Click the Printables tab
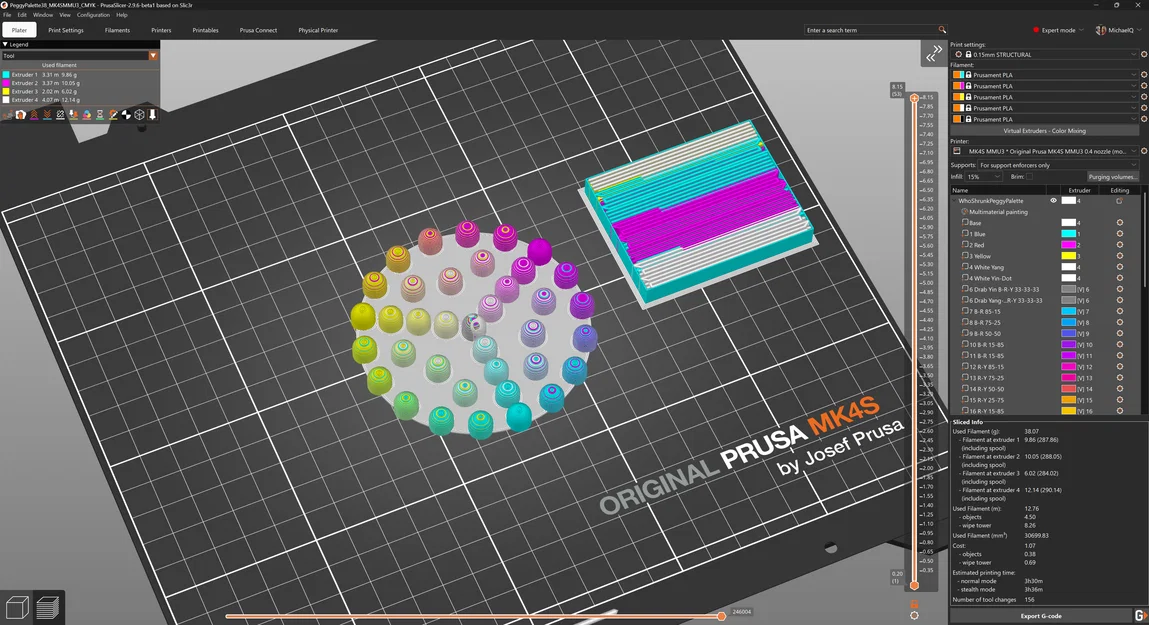This screenshot has width=1149, height=625. (205, 30)
